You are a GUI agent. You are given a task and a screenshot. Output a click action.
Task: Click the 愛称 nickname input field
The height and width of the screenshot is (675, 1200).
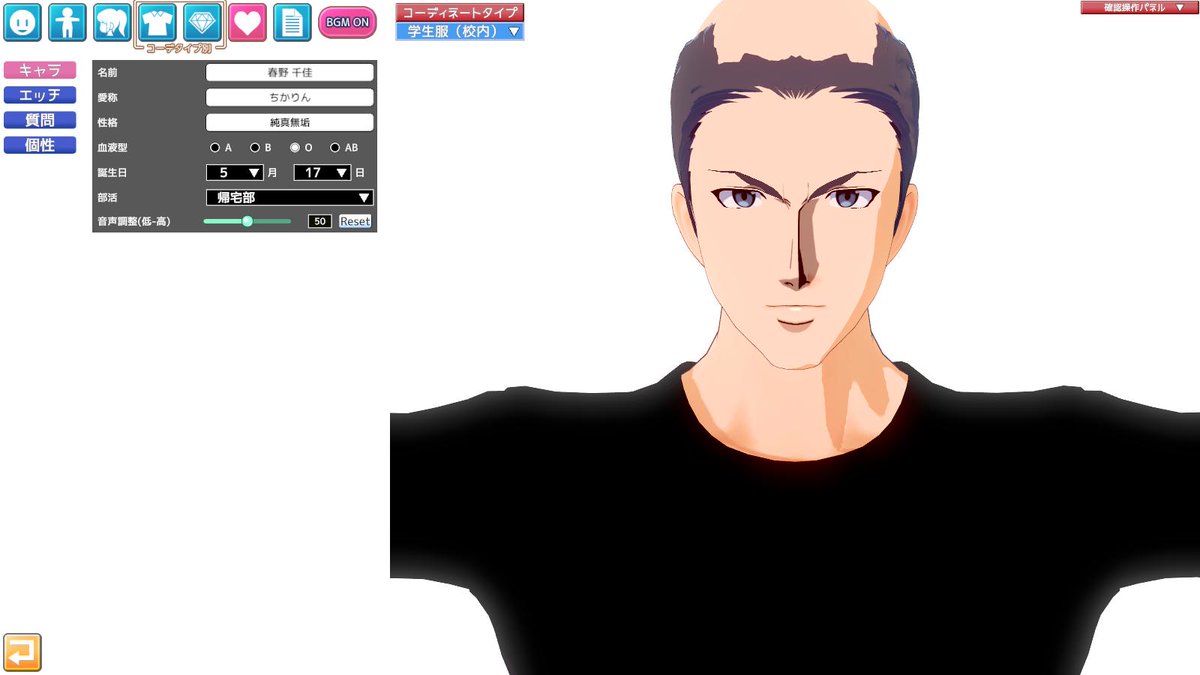[290, 97]
